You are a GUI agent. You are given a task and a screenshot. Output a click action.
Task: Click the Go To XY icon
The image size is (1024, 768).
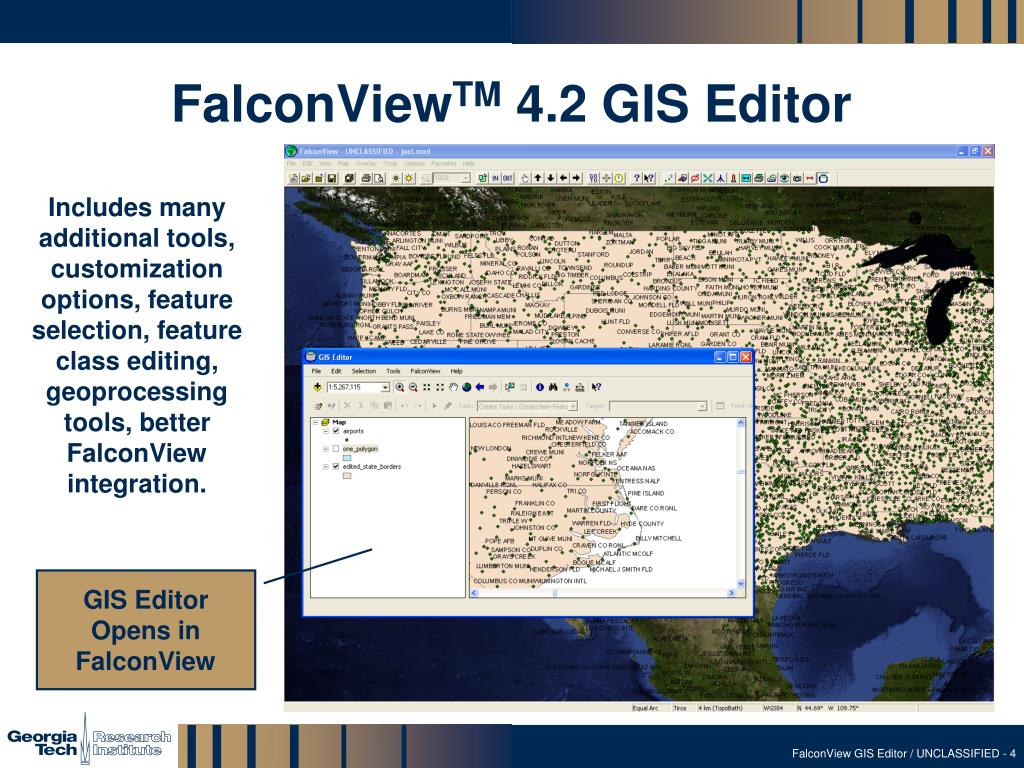coord(566,387)
